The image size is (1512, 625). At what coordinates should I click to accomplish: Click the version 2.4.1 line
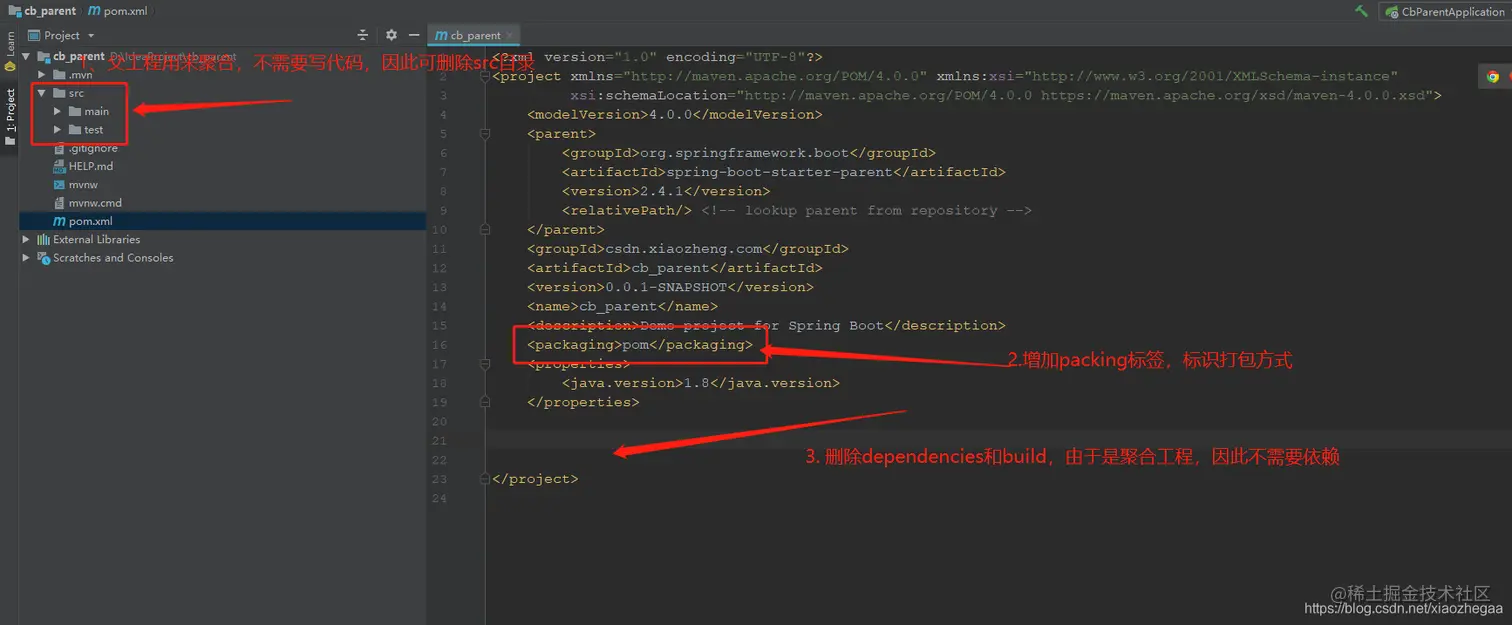pos(666,191)
